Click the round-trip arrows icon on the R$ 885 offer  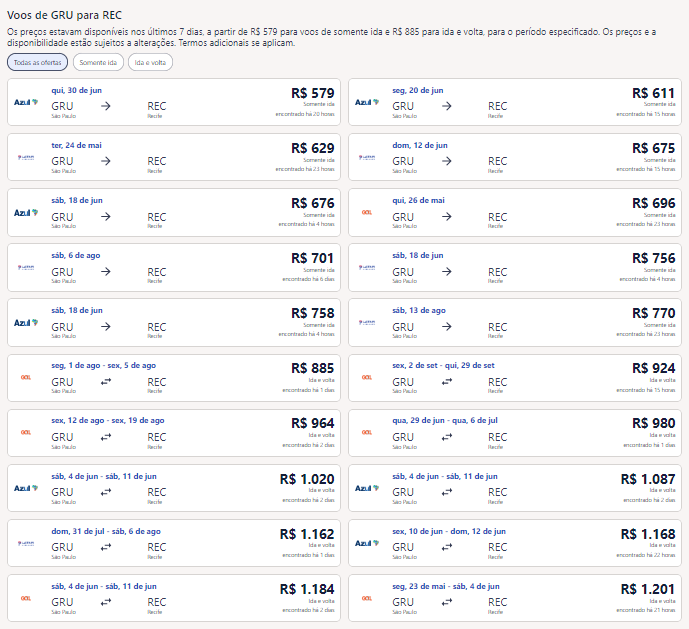pyautogui.click(x=106, y=382)
